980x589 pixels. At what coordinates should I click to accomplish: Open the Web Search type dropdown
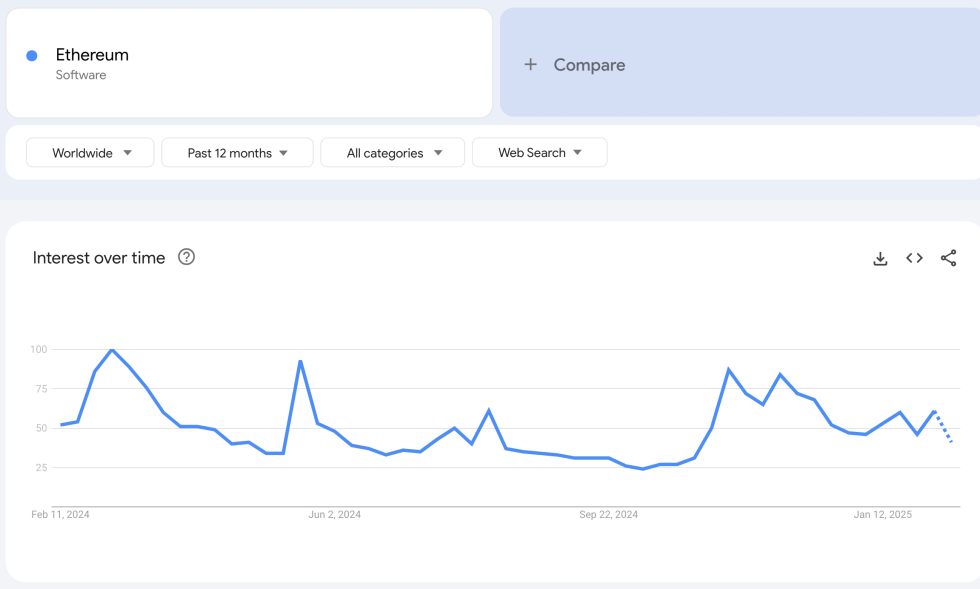(539, 153)
